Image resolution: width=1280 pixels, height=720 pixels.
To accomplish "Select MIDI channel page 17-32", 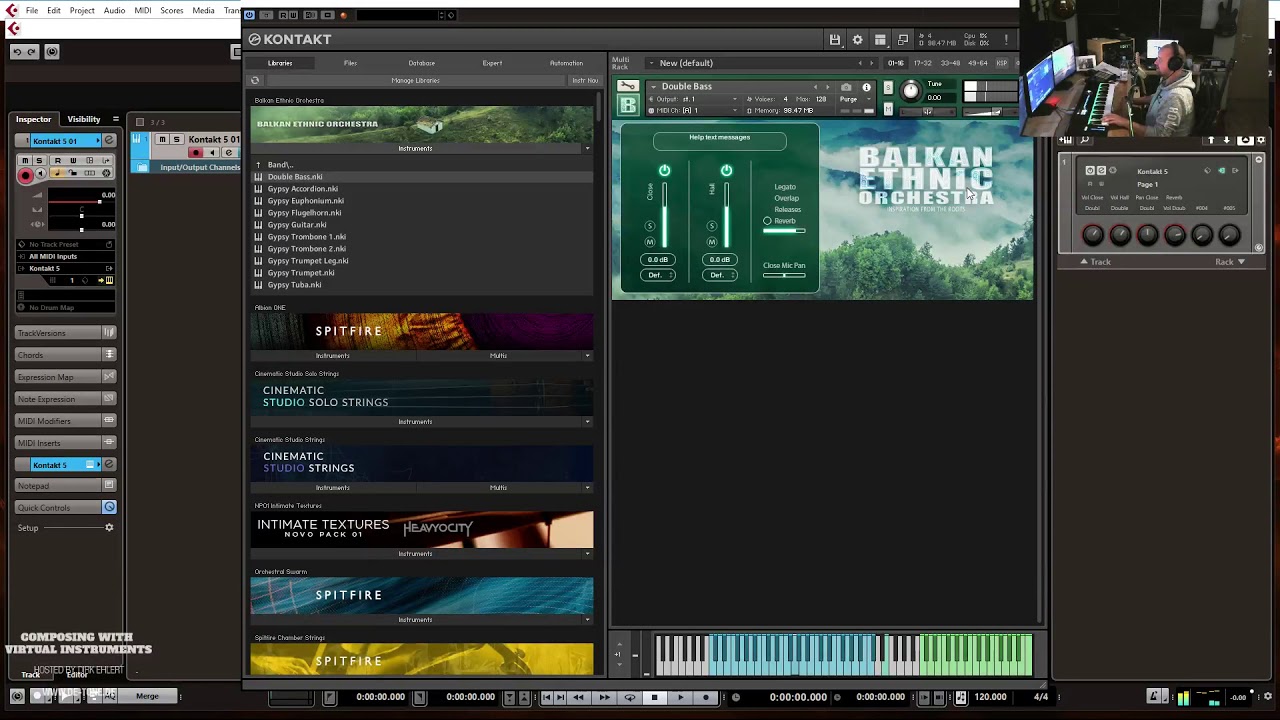I will click(922, 63).
